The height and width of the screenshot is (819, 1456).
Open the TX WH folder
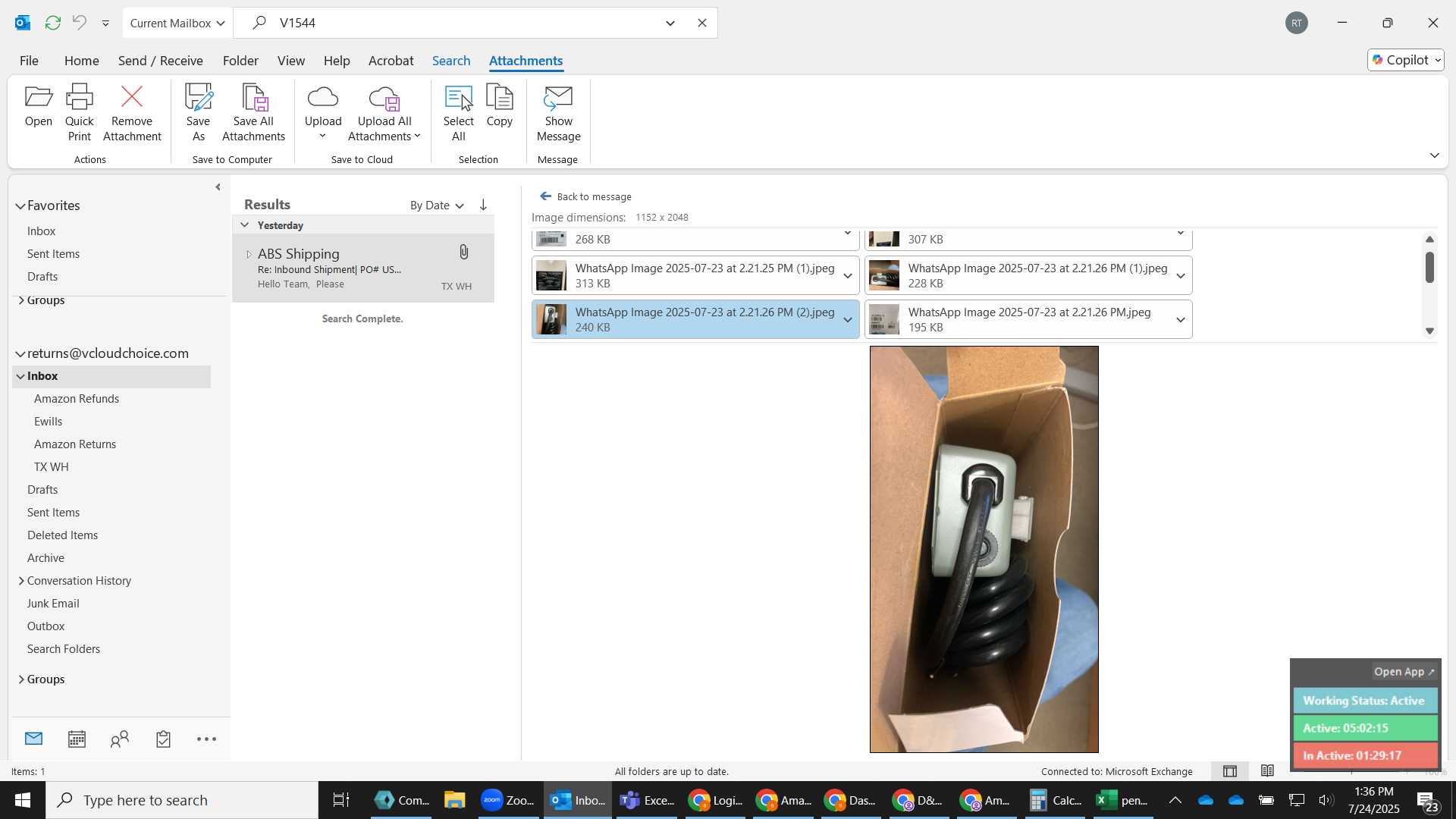pyautogui.click(x=51, y=467)
